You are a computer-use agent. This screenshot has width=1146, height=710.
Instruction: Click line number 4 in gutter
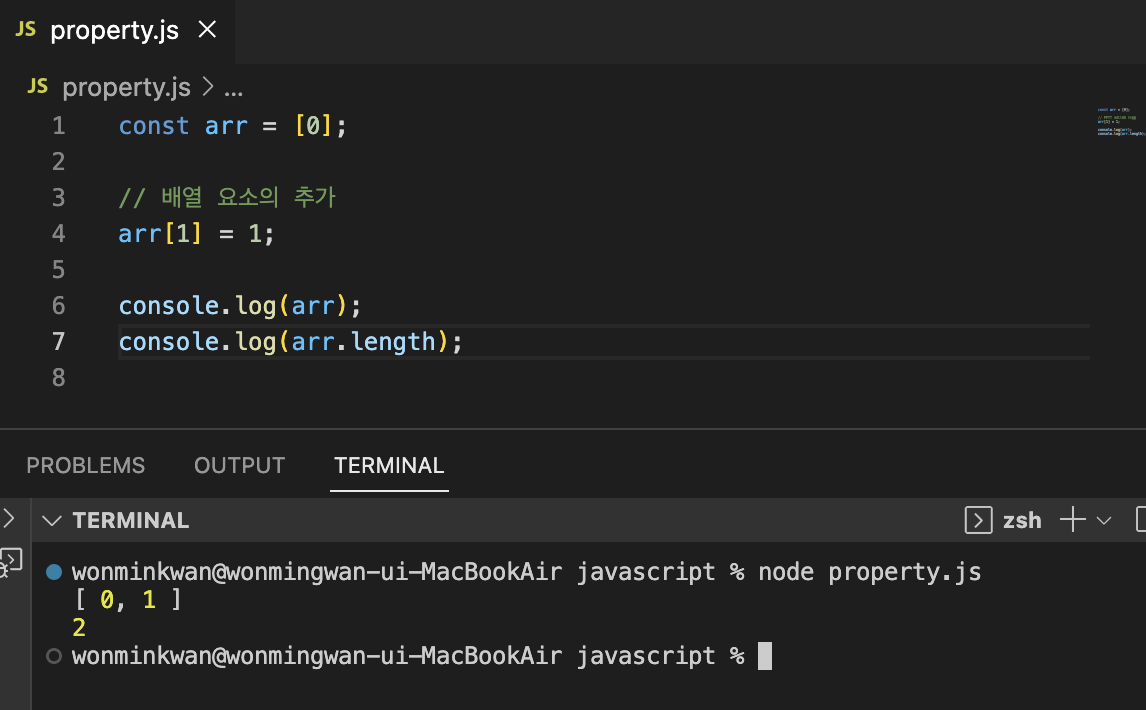tap(58, 233)
